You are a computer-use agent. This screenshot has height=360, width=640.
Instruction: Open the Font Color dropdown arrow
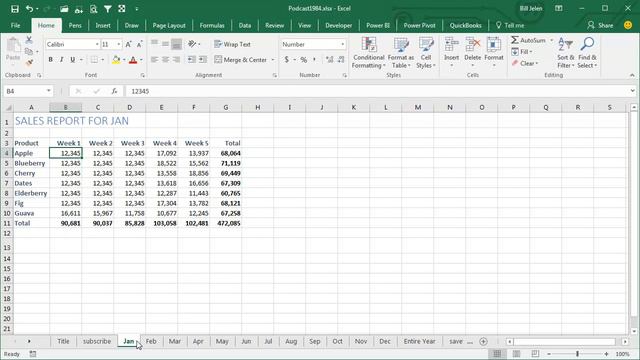click(141, 60)
